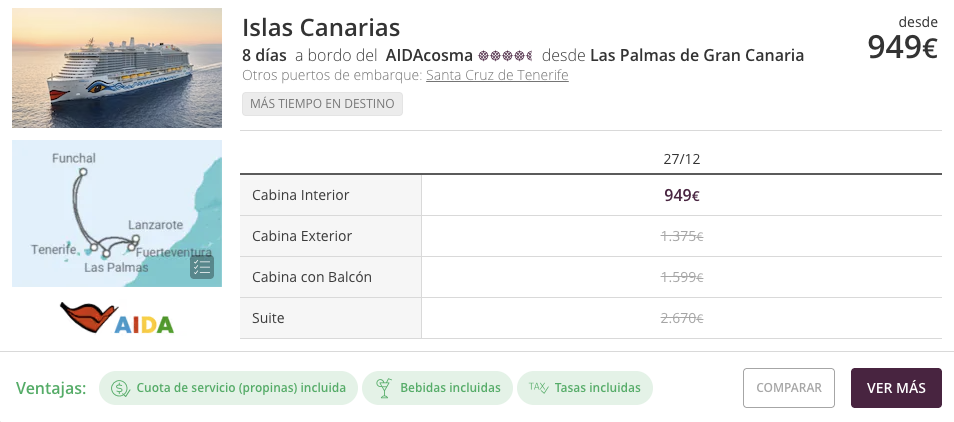954x422 pixels.
Task: Follow the Santa Cruz de Tenerife link
Action: 497,76
